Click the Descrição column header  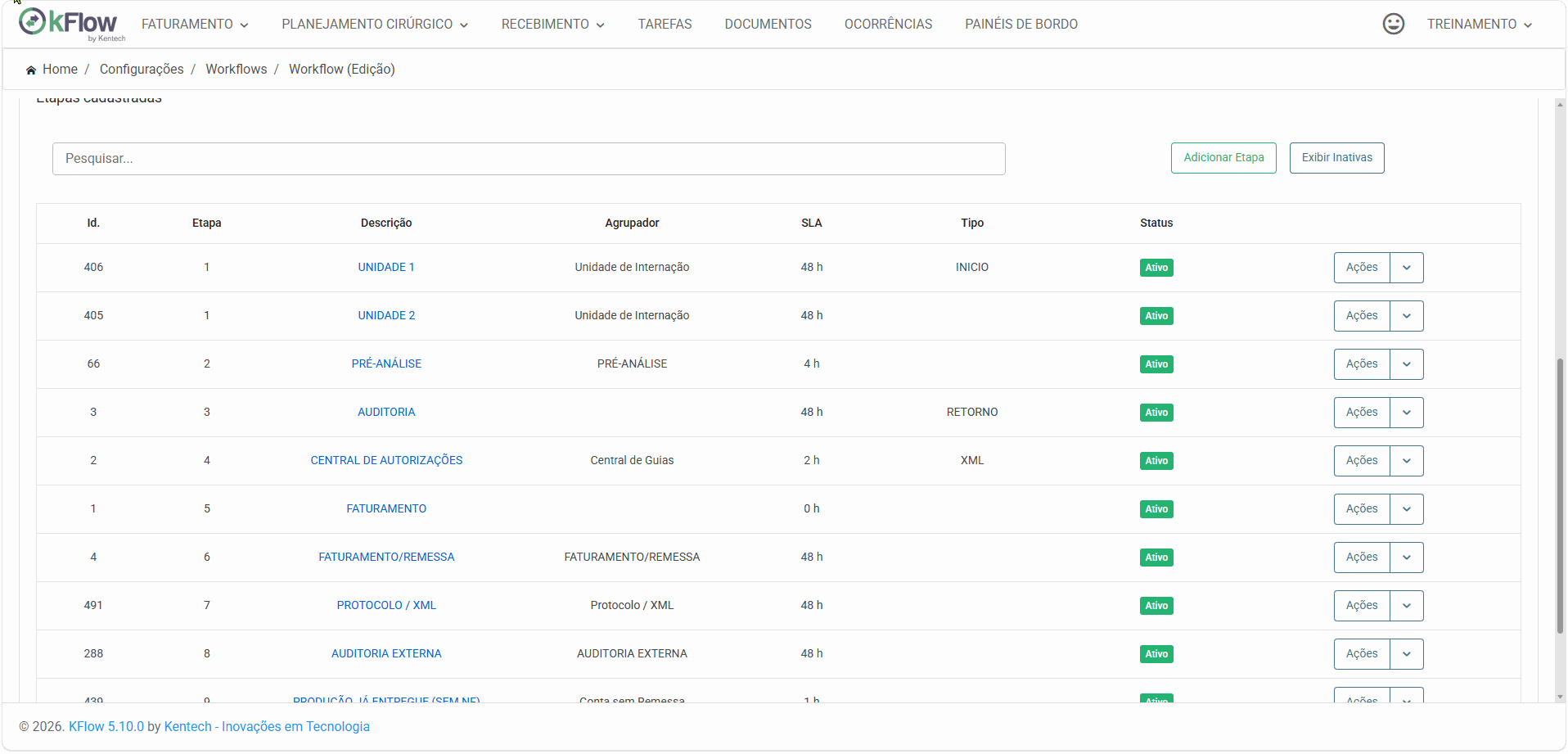coord(386,223)
